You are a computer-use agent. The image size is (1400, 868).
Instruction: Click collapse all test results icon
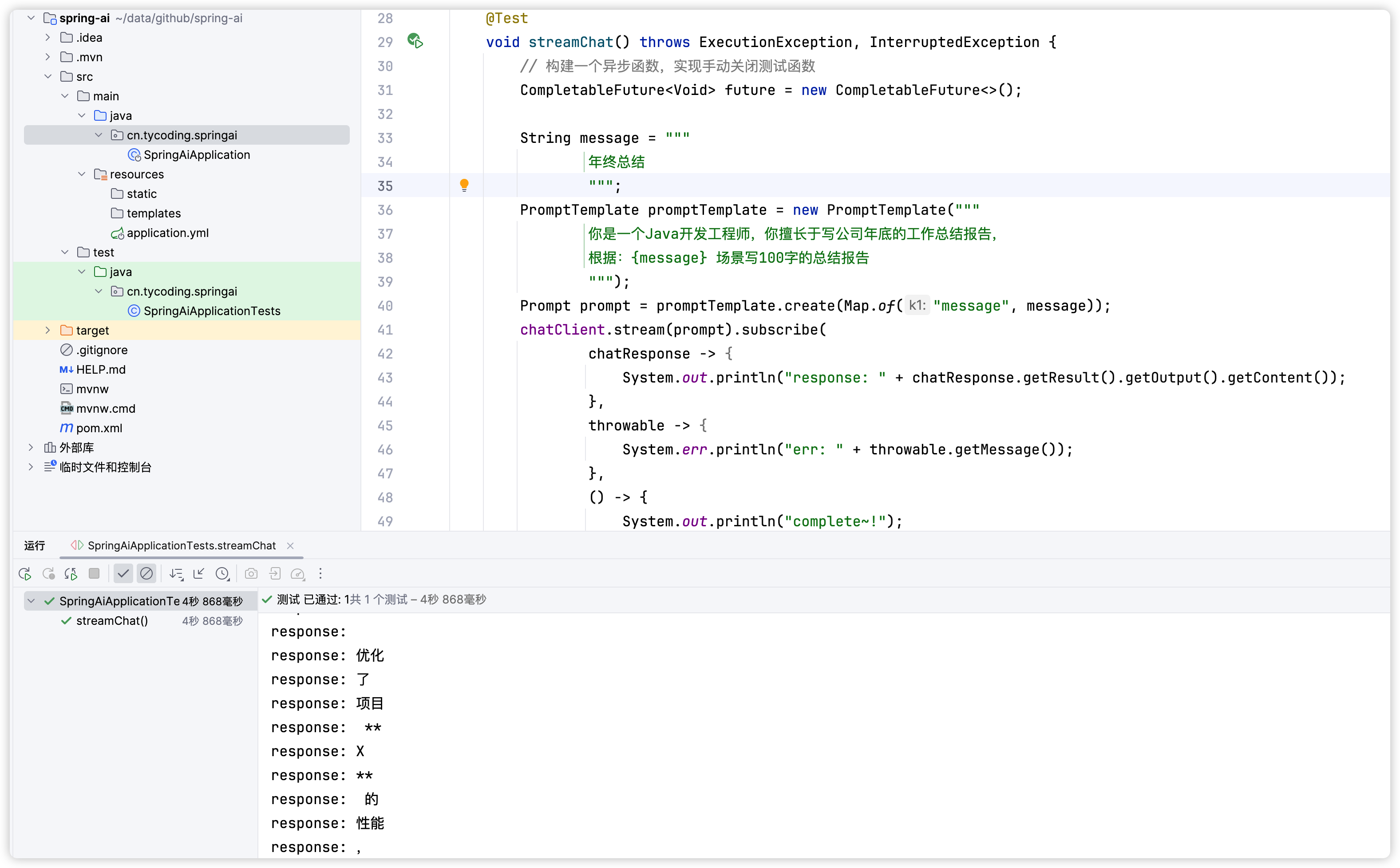tap(199, 573)
